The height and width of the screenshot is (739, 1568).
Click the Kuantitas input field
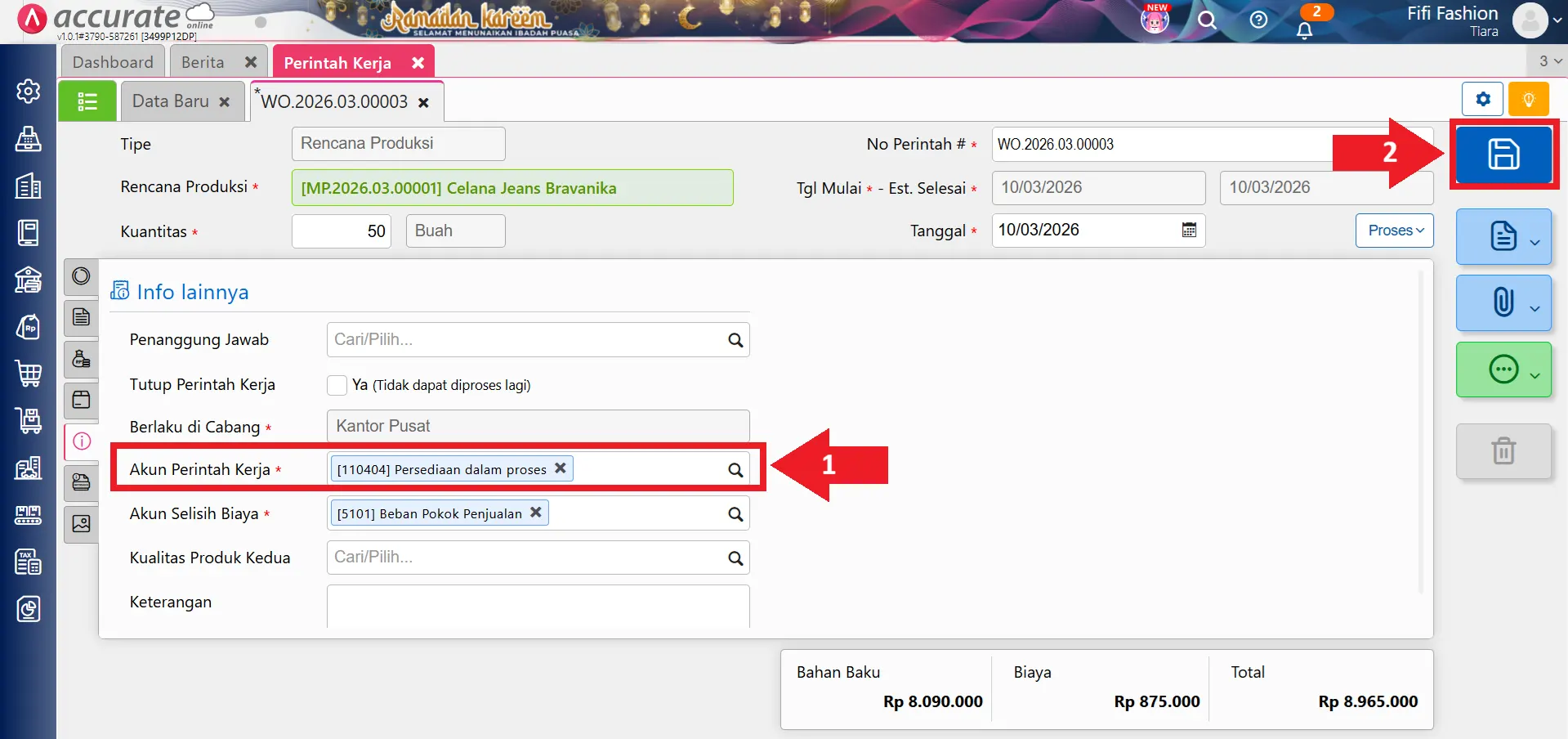tap(342, 231)
